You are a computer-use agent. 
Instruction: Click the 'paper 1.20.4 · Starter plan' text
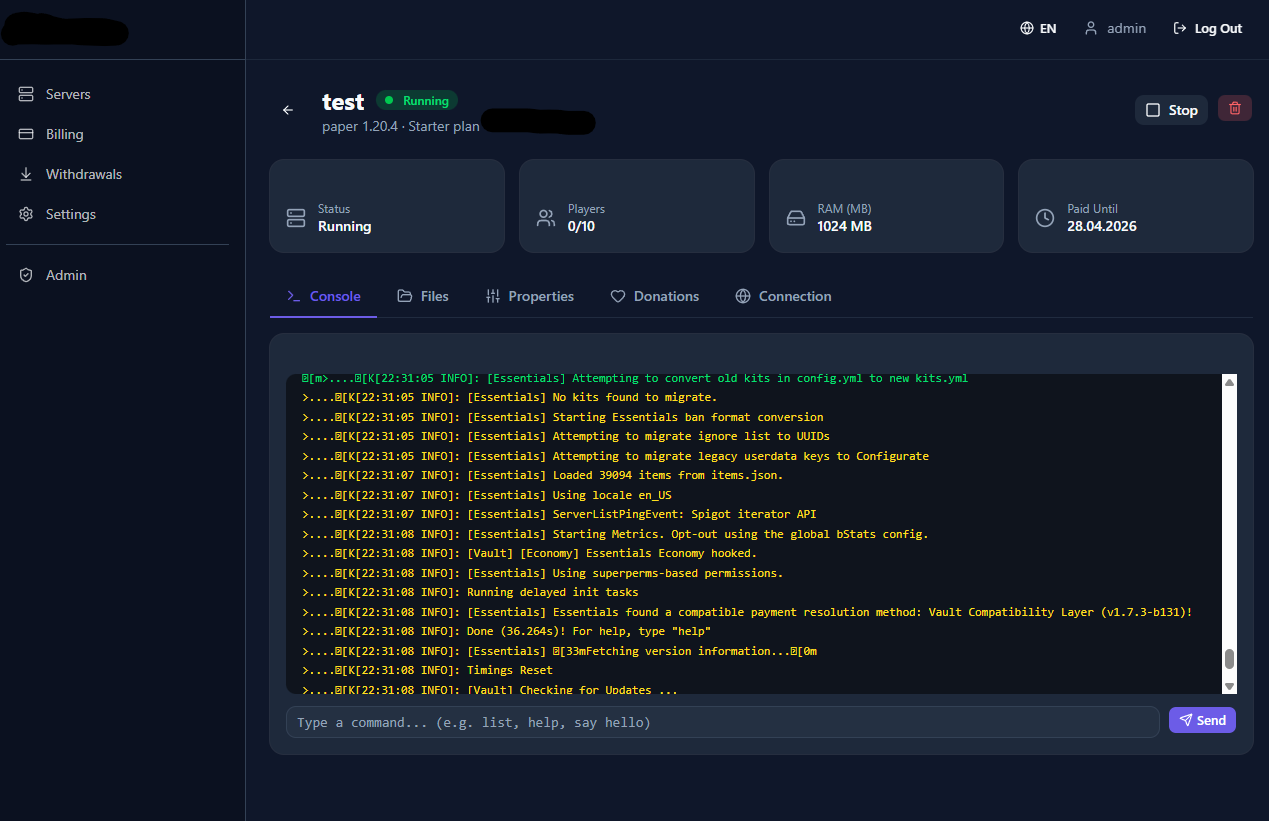pos(401,127)
